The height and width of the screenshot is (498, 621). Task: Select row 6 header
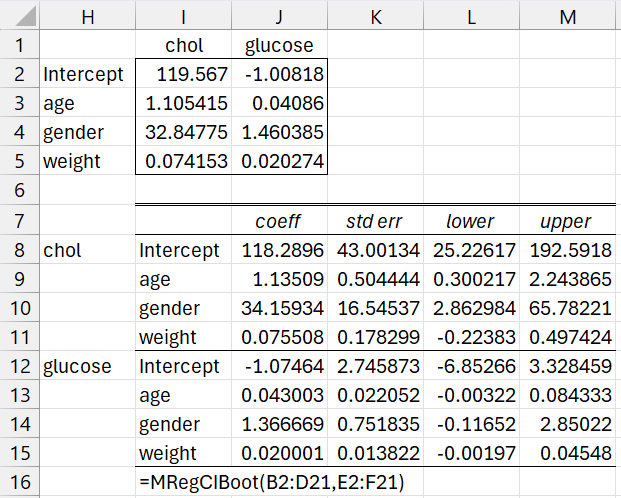(x=19, y=190)
